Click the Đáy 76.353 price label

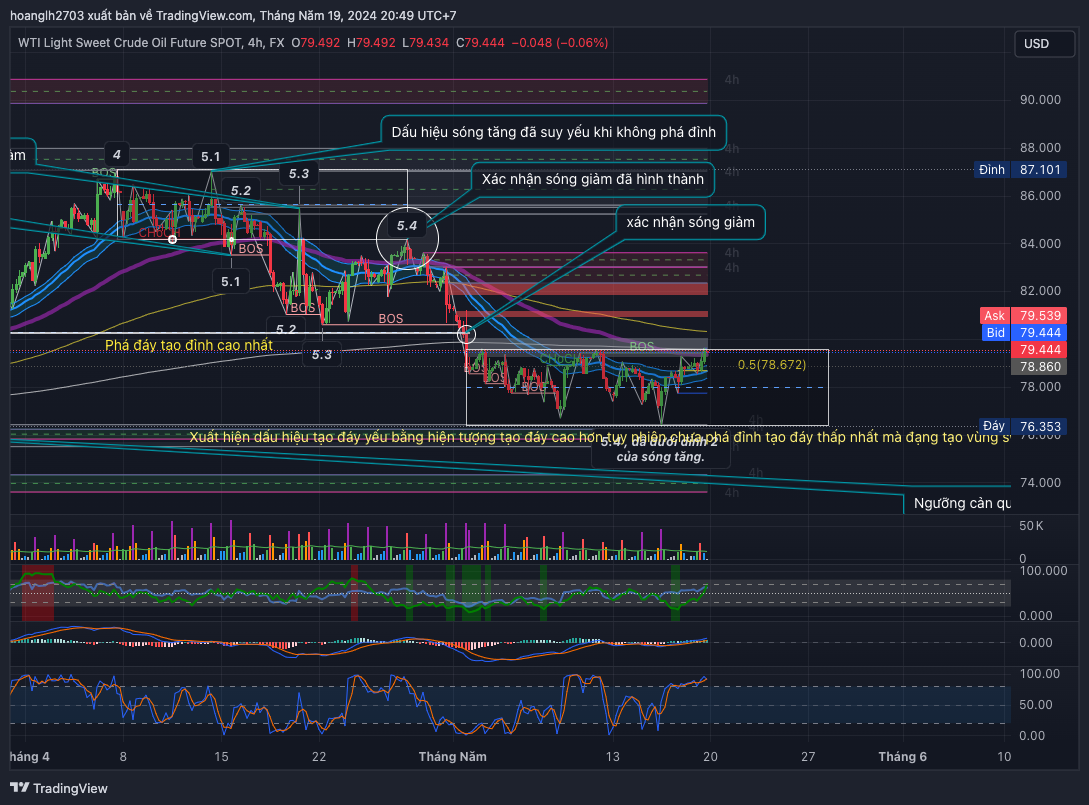(1022, 426)
